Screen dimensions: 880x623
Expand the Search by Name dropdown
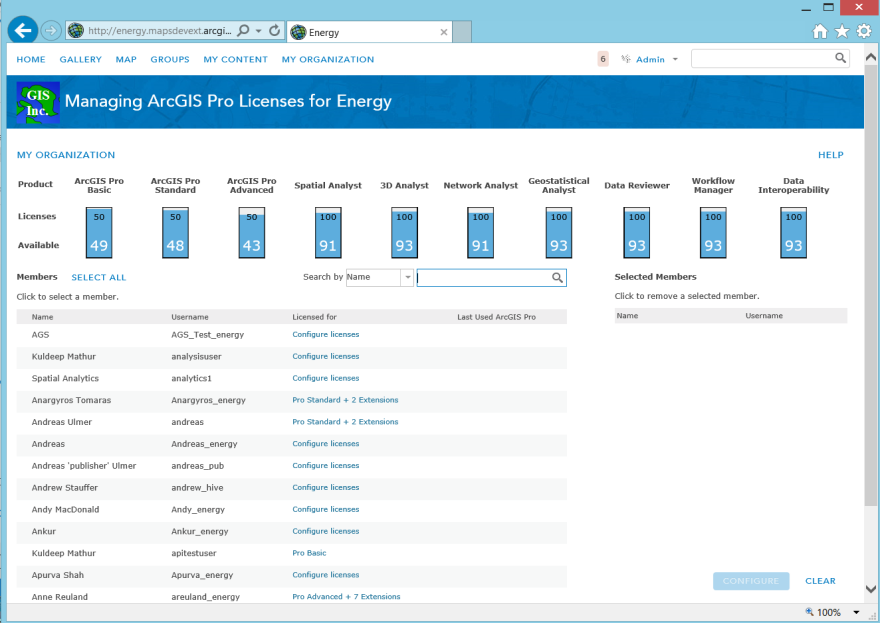coord(407,277)
